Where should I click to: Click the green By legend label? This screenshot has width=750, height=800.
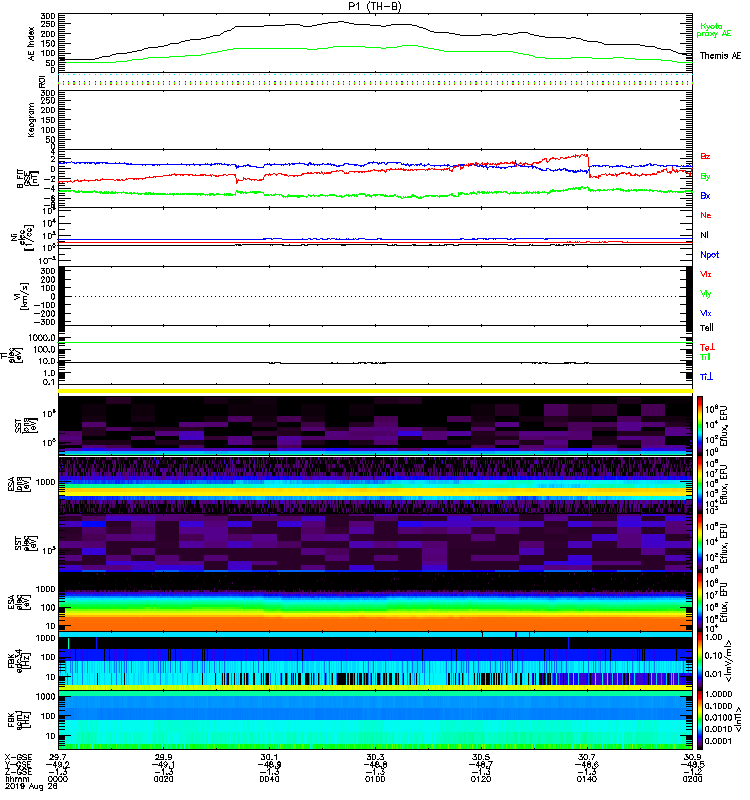(x=705, y=177)
